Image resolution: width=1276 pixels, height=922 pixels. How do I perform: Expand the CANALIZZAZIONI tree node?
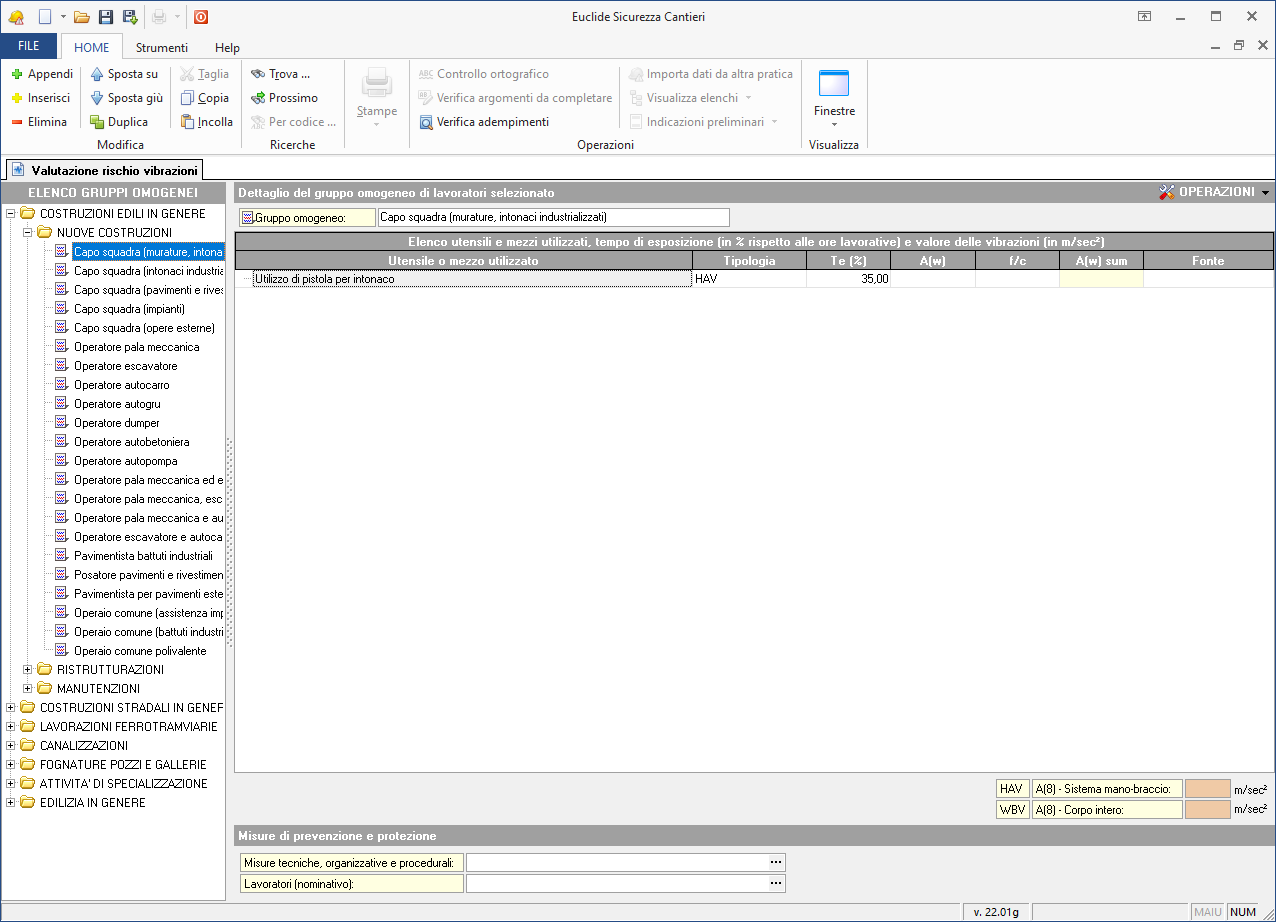[11, 746]
